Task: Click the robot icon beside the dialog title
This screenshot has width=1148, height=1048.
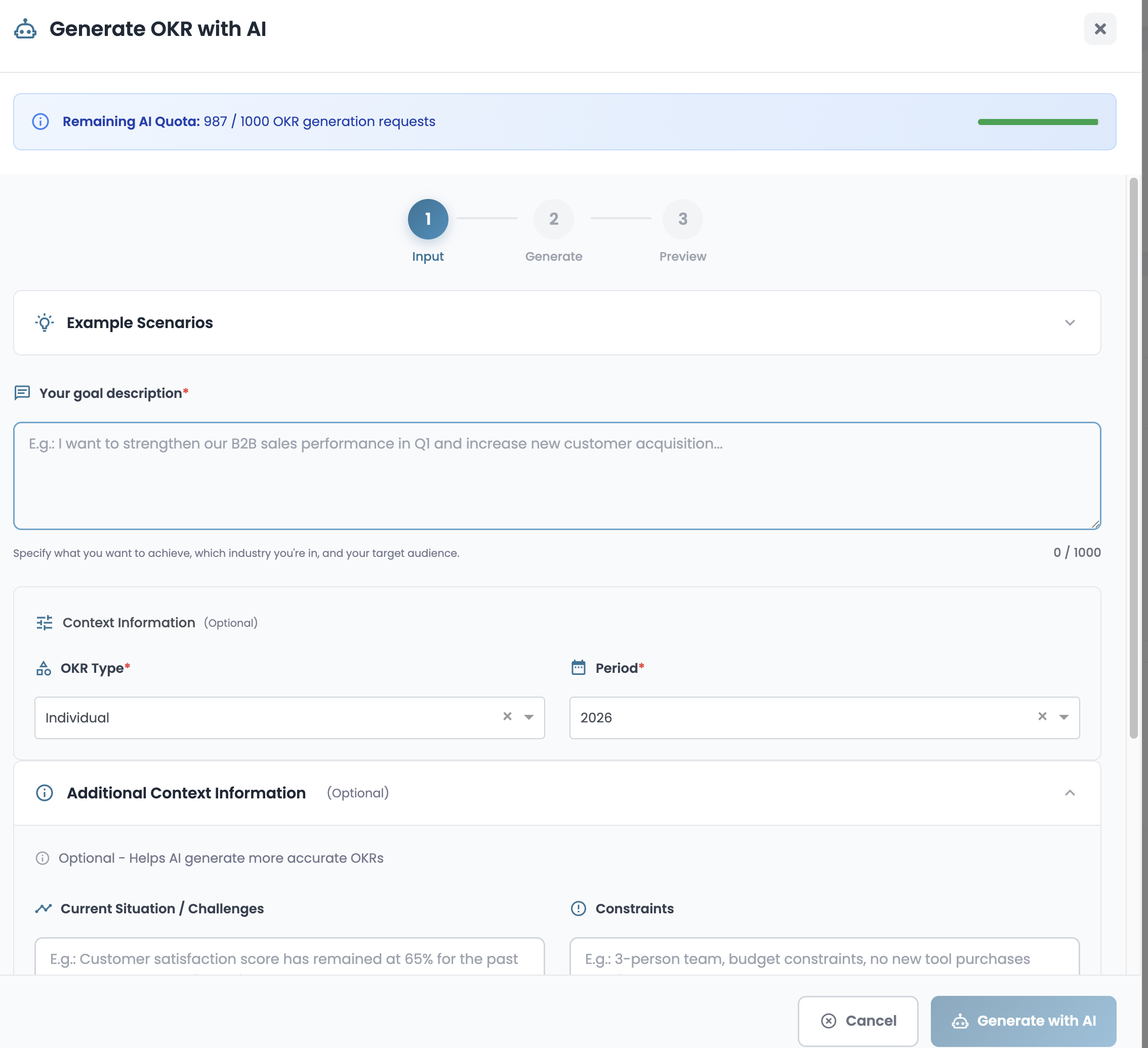Action: click(x=25, y=29)
